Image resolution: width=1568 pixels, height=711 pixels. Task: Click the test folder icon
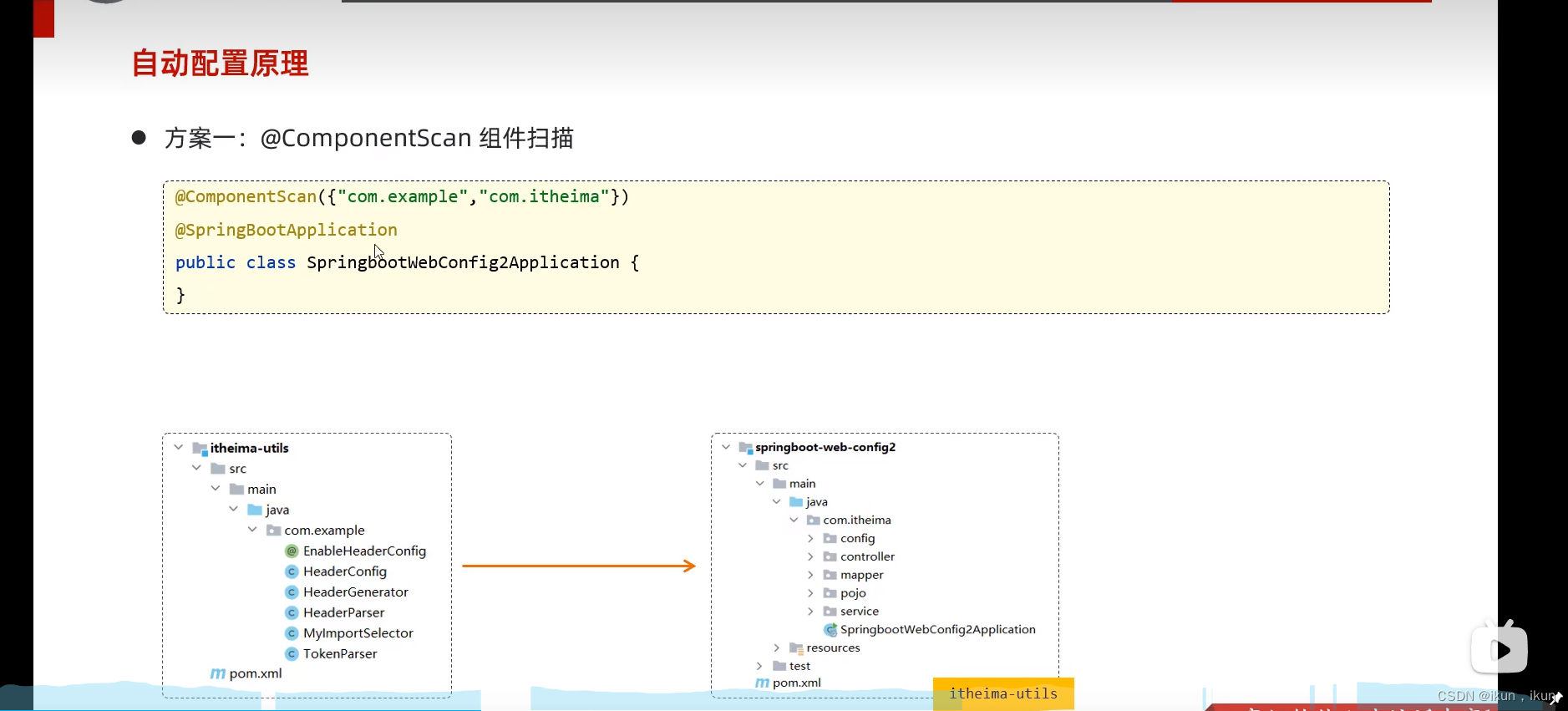click(x=779, y=666)
